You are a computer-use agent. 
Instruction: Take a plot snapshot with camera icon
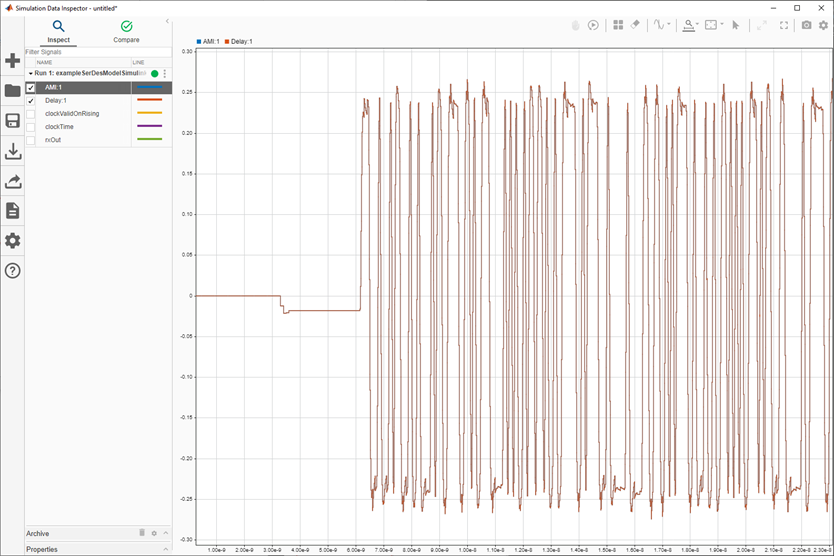click(x=806, y=25)
